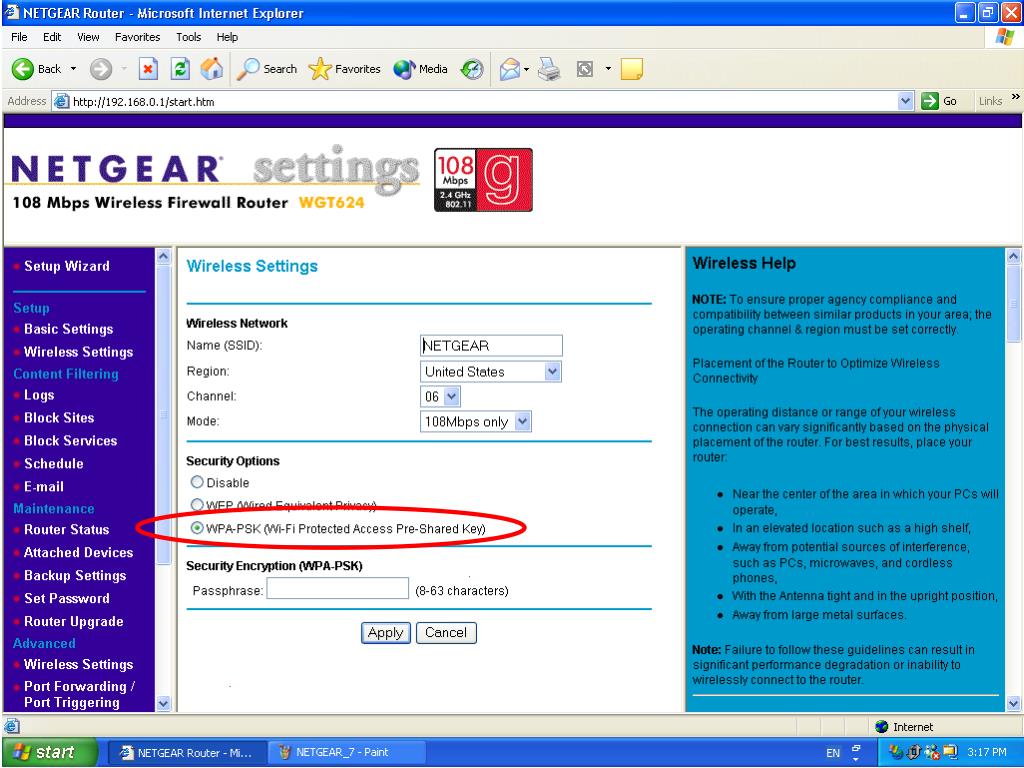Open the Home page icon
This screenshot has width=1024, height=768.
(212, 69)
